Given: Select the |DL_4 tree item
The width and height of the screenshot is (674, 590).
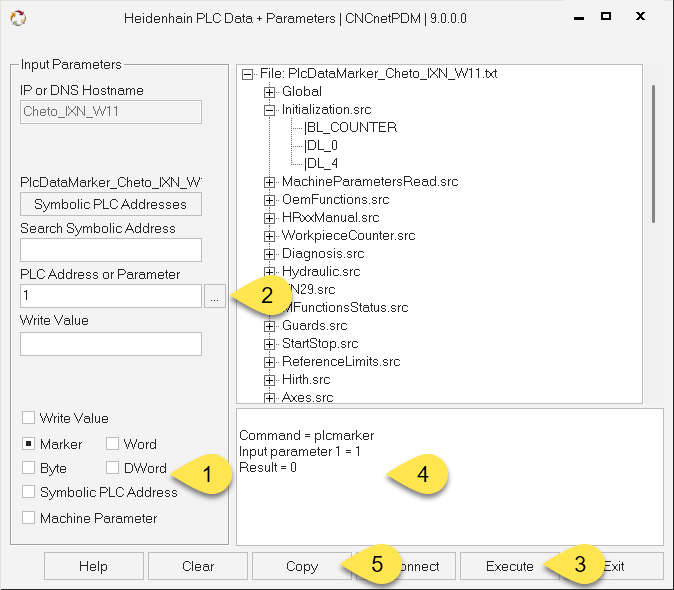Looking at the screenshot, I should click(321, 164).
